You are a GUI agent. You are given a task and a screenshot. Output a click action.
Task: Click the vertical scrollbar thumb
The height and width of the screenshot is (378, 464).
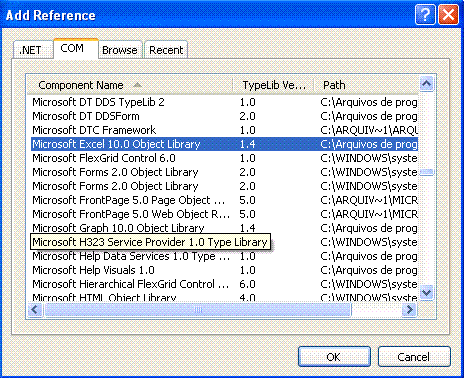427,172
